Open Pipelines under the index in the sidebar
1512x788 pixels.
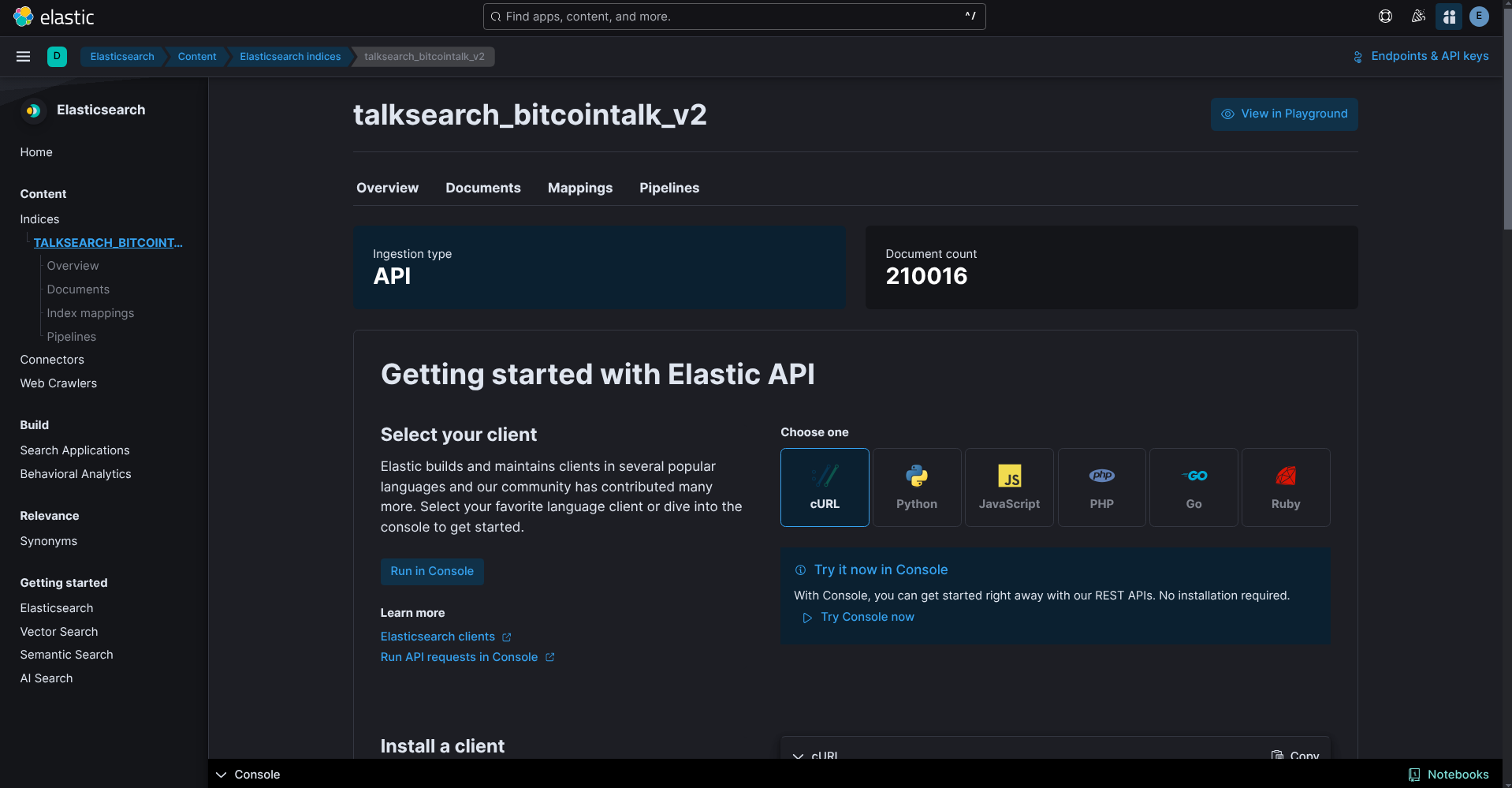tap(71, 337)
